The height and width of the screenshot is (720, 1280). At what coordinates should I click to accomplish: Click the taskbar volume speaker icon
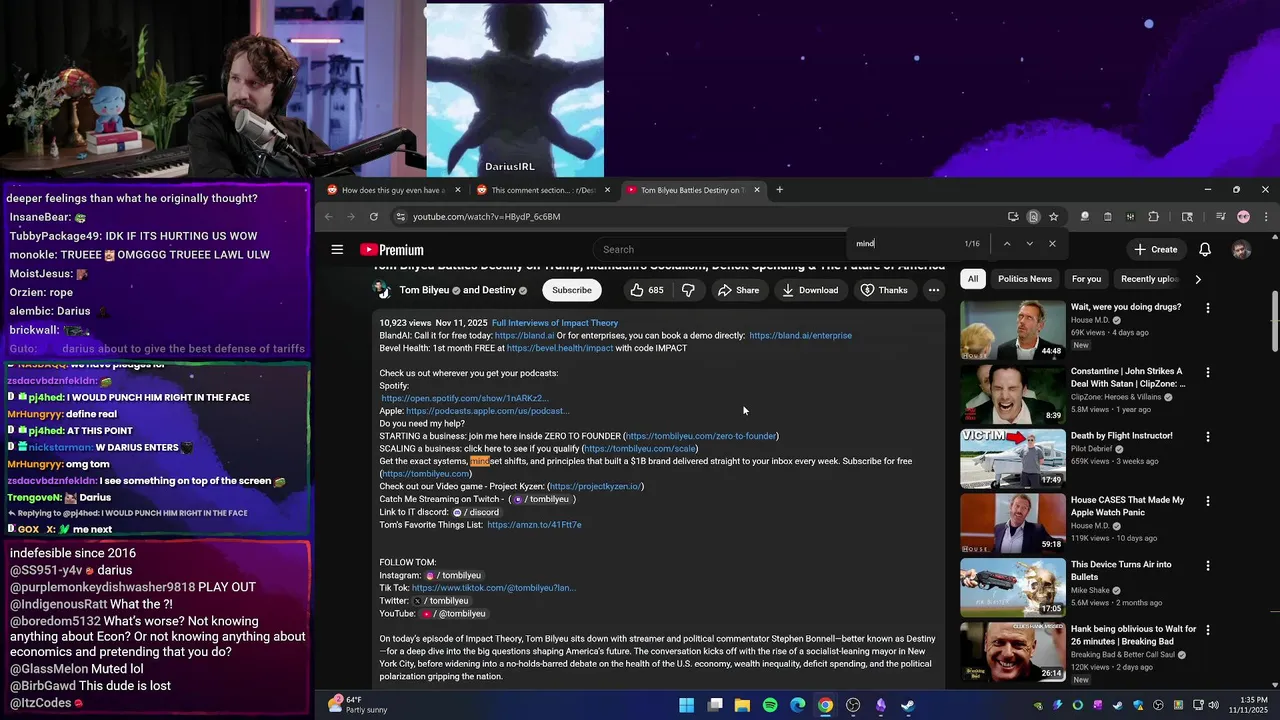click(1213, 705)
